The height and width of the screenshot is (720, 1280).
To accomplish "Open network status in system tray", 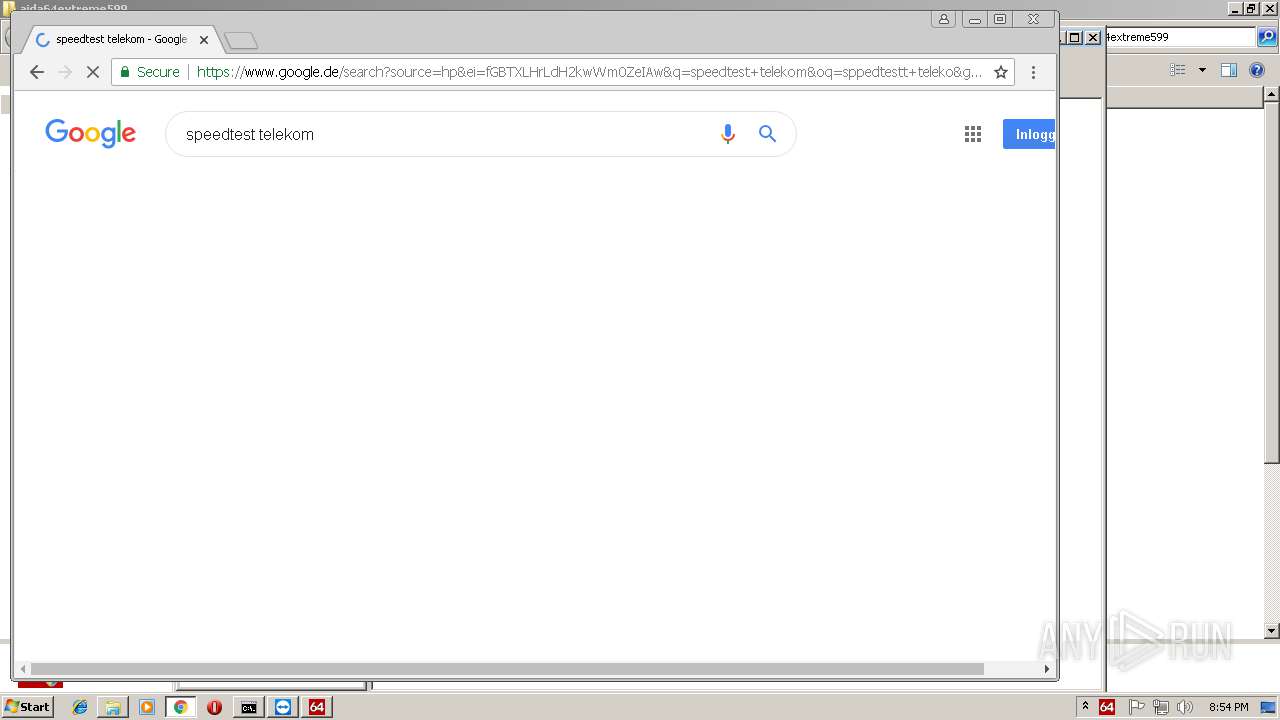I will coord(1160,707).
